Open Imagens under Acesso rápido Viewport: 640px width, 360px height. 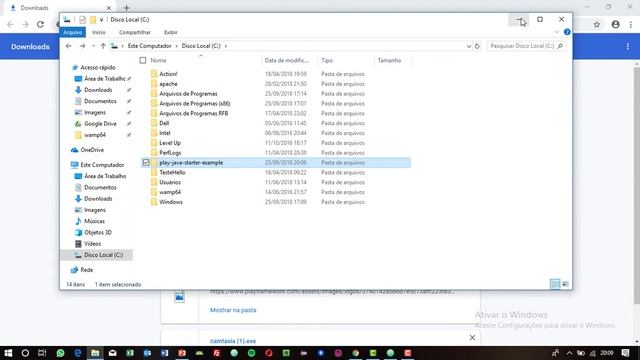click(x=95, y=112)
